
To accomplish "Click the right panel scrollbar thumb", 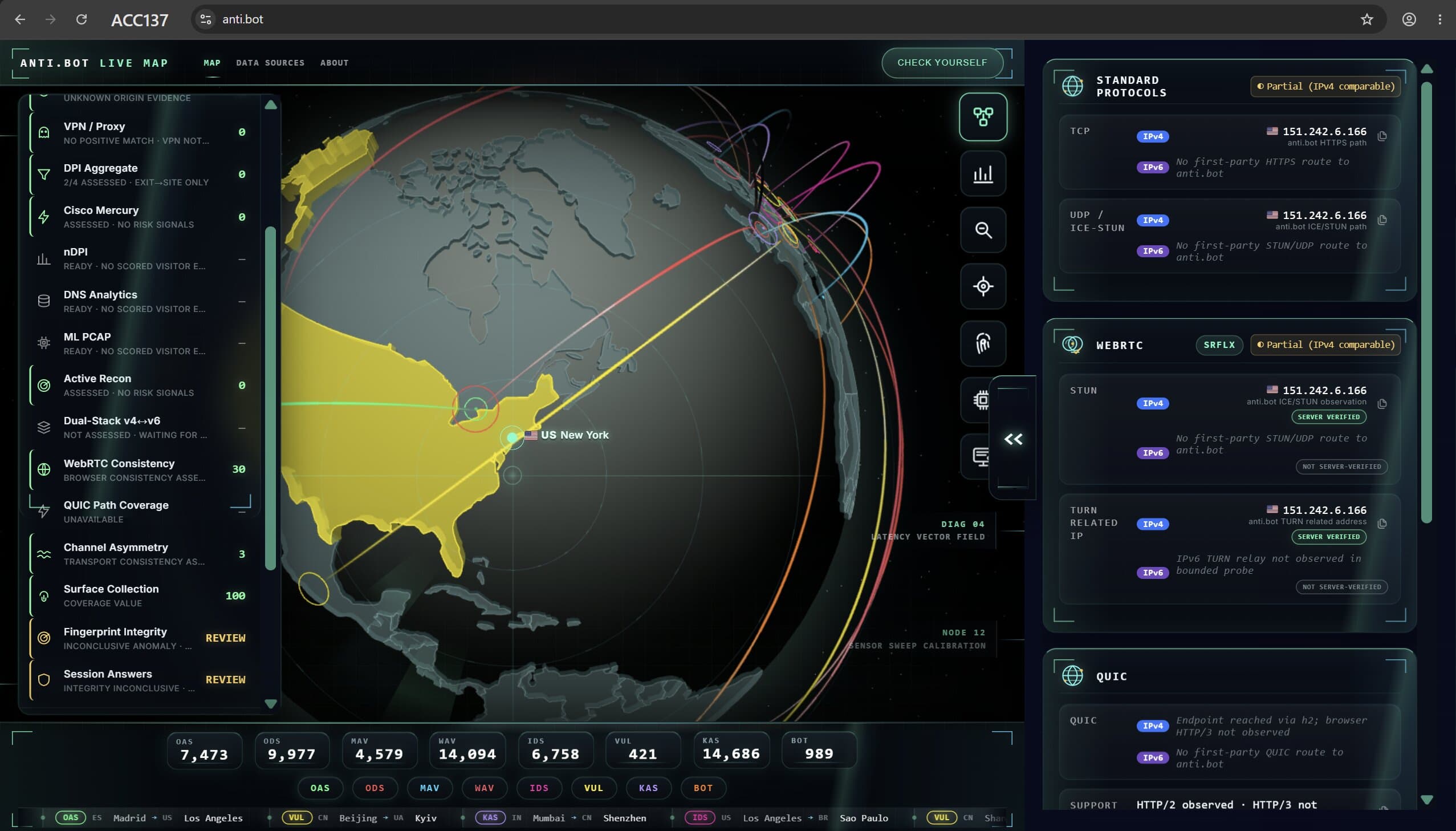I will click(x=1427, y=302).
